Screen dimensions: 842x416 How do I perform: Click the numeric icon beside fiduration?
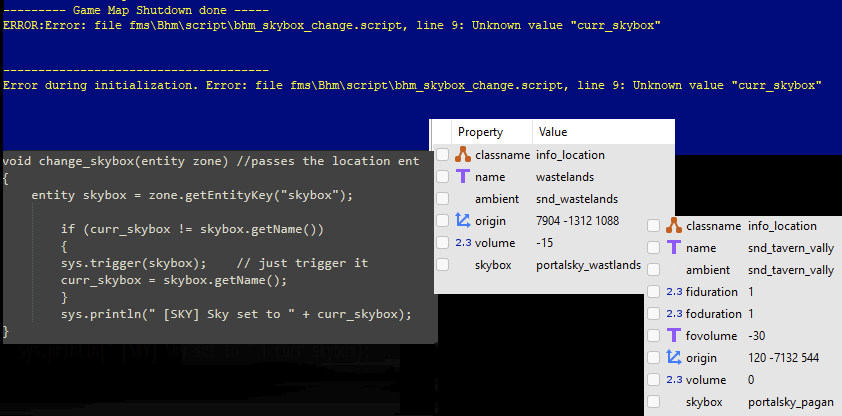coord(674,292)
